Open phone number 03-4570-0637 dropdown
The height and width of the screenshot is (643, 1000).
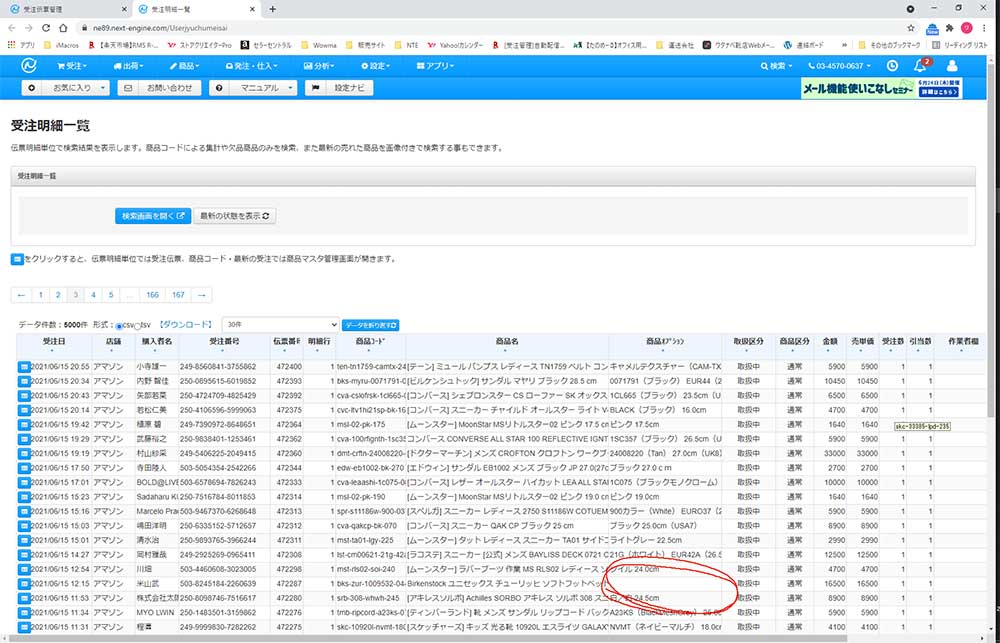pos(839,66)
